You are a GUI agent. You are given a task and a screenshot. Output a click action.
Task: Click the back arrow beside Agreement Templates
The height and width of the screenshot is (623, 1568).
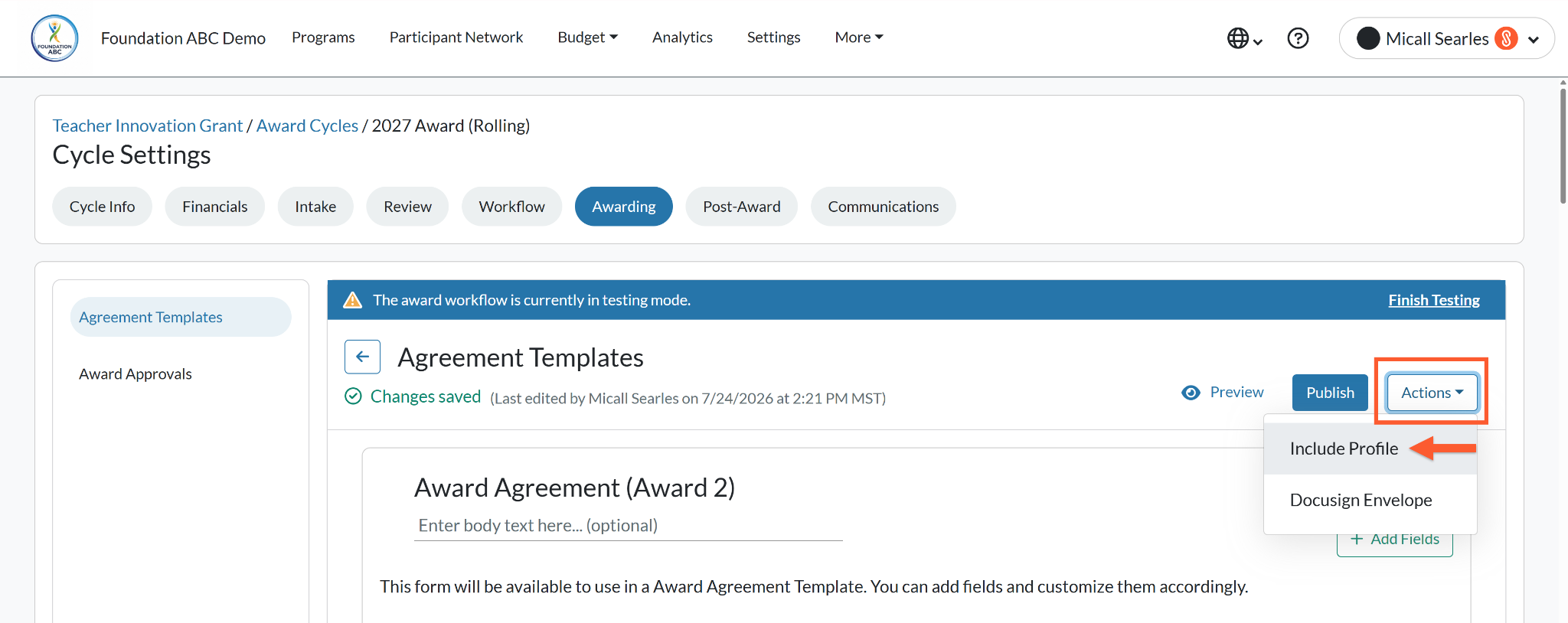(362, 357)
